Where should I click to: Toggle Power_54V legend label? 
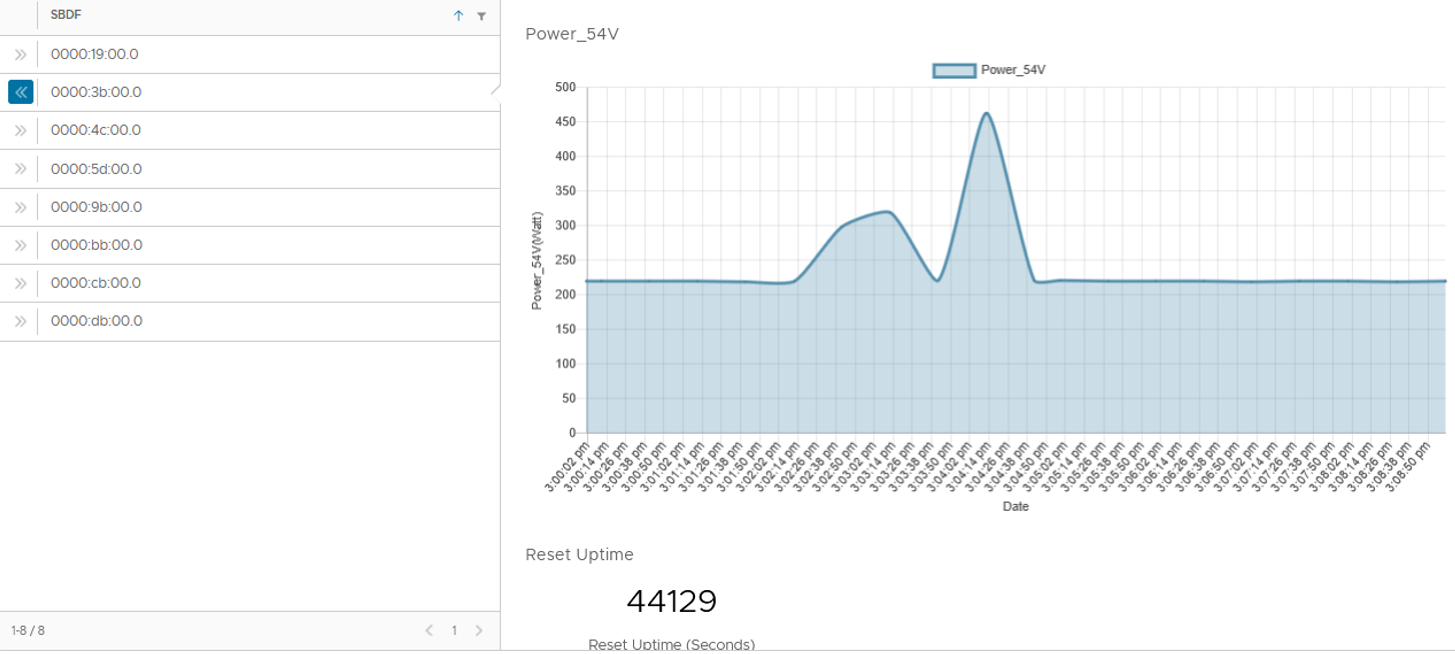pyautogui.click(x=1013, y=70)
